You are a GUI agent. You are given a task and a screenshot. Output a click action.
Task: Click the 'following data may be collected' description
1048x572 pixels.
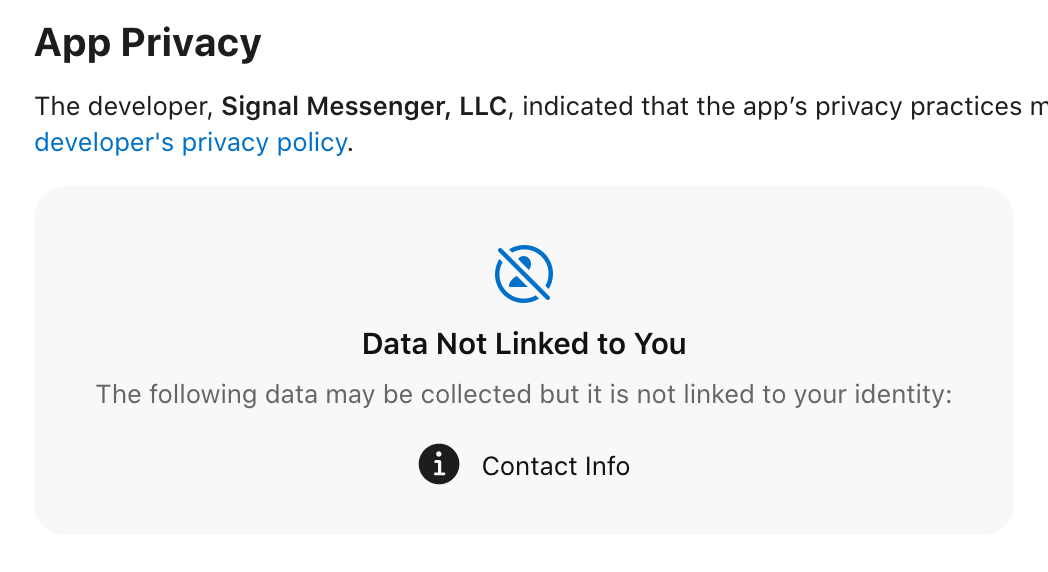point(524,394)
